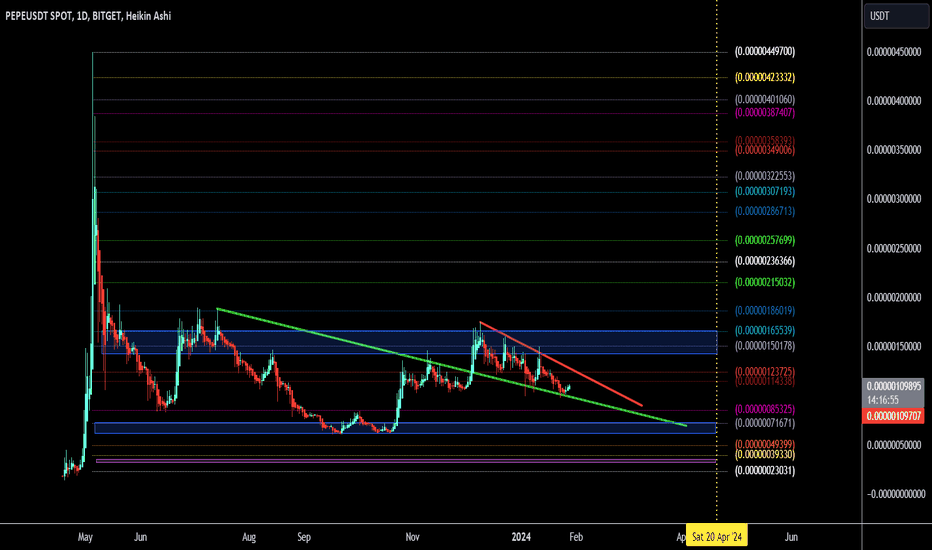The width and height of the screenshot is (932, 550).
Task: Click the fib level label 0.00000322553
Action: (764, 176)
